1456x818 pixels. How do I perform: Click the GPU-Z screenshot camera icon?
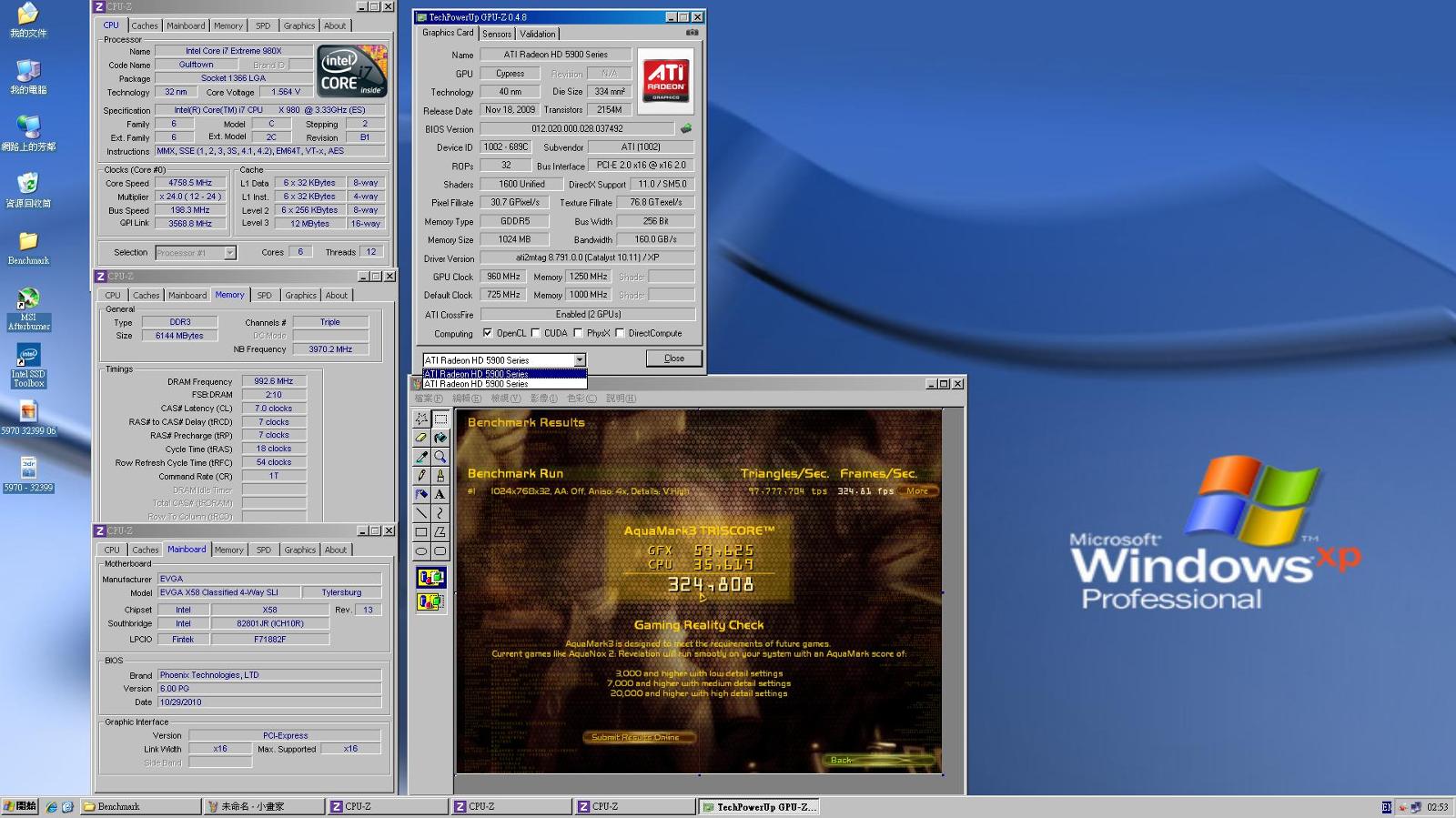692,32
